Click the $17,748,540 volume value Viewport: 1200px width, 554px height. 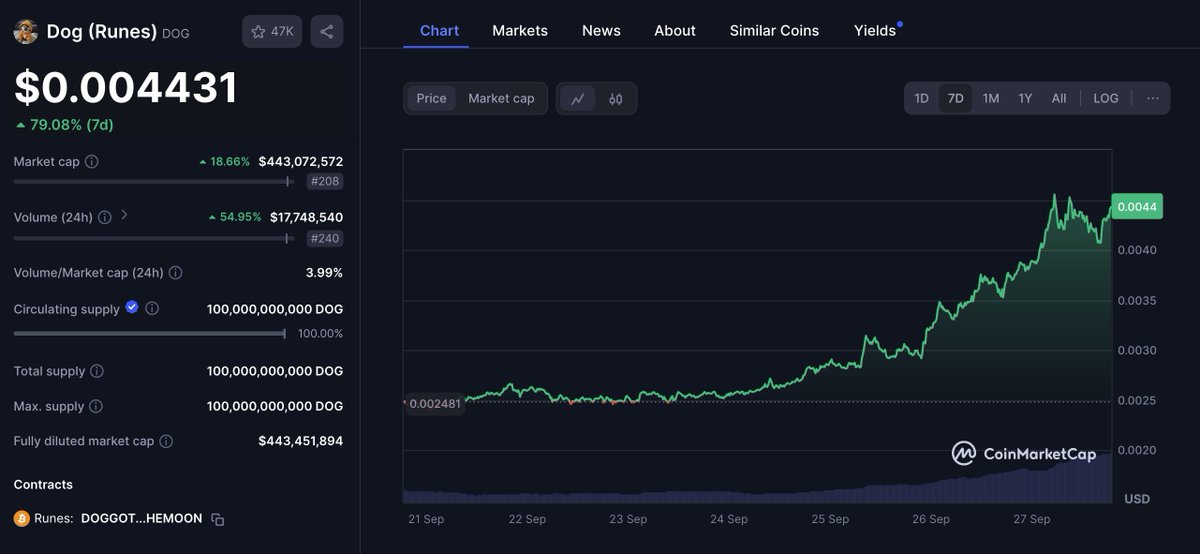[307, 217]
